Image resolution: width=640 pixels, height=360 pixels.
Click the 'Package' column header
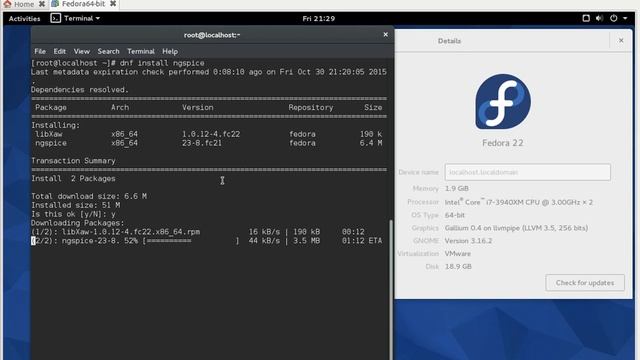point(51,108)
